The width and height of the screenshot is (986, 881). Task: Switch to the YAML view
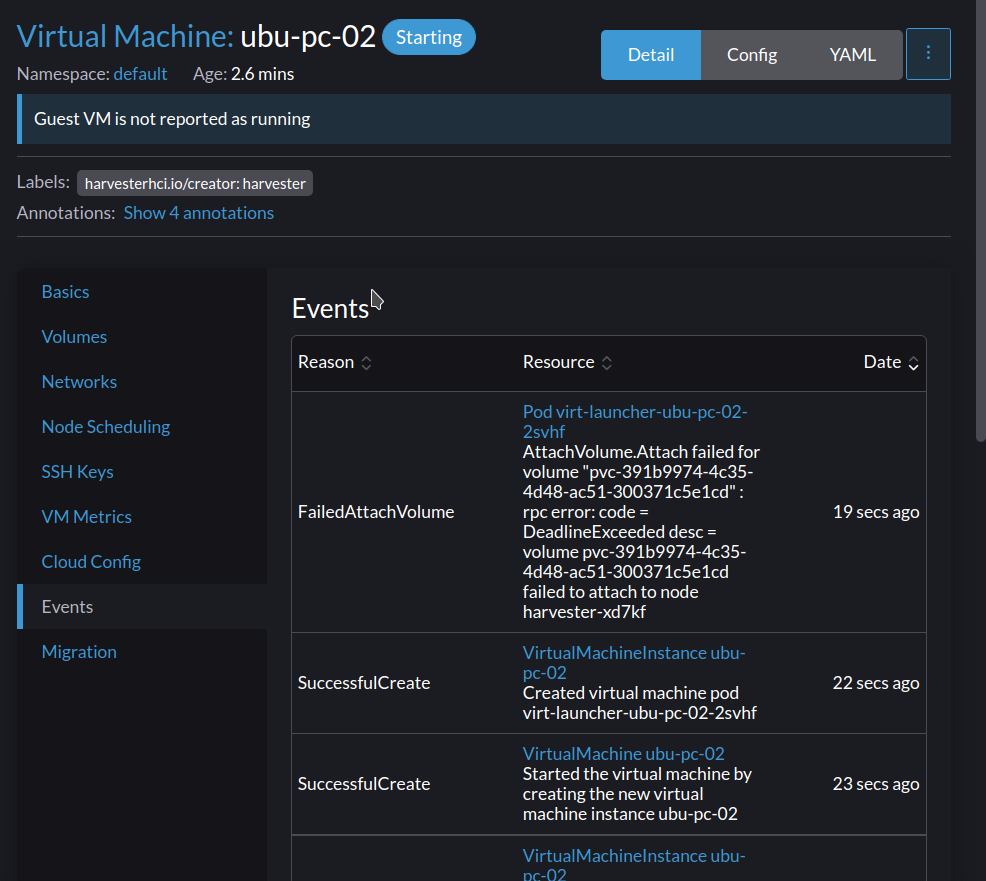point(852,55)
